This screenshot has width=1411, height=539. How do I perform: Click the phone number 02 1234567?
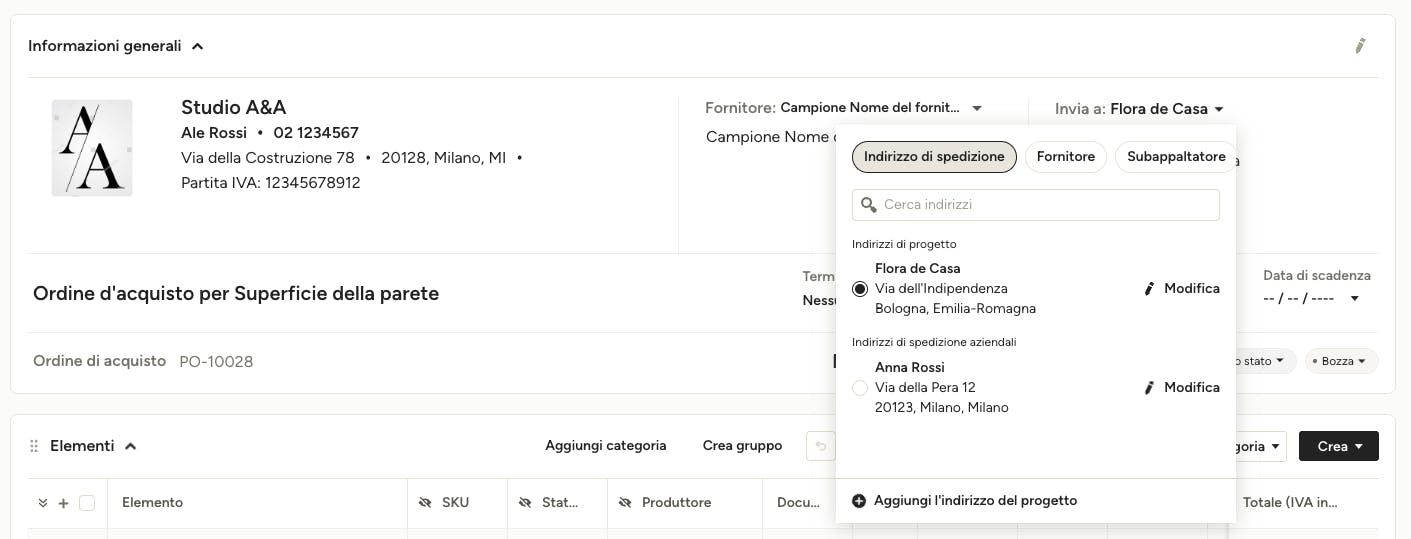pos(316,133)
